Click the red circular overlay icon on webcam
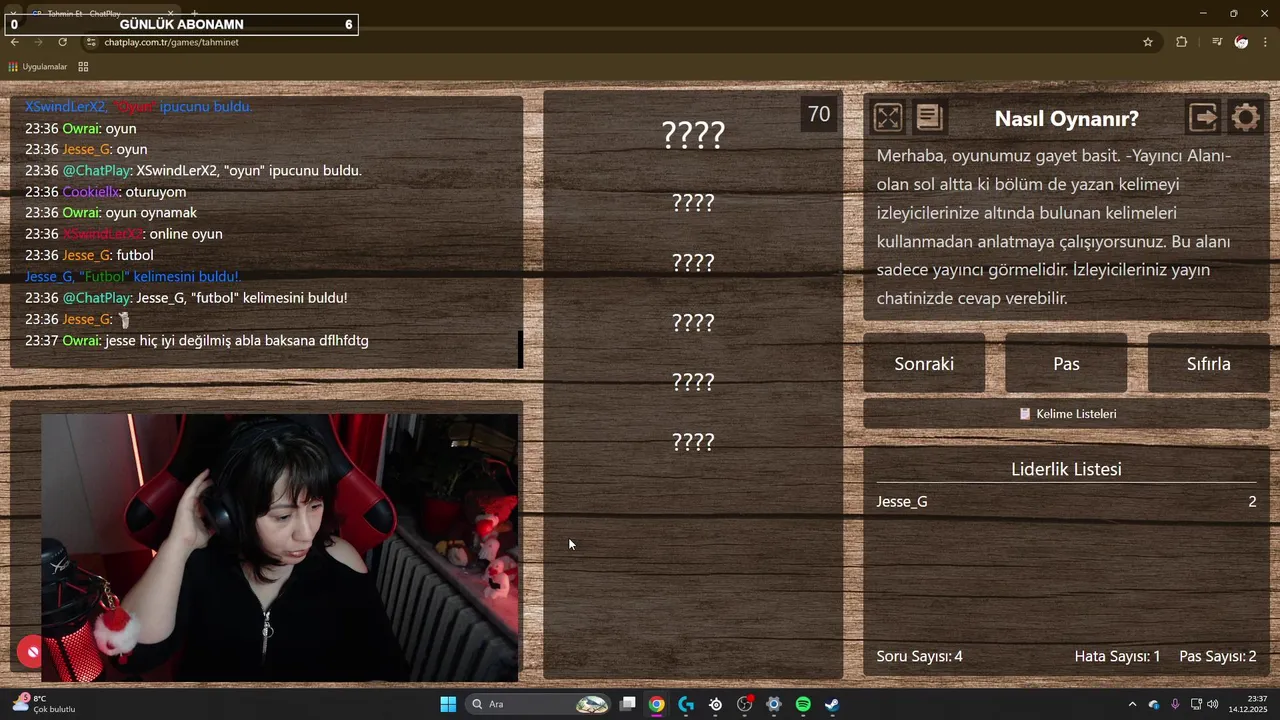The height and width of the screenshot is (720, 1280). (x=33, y=652)
